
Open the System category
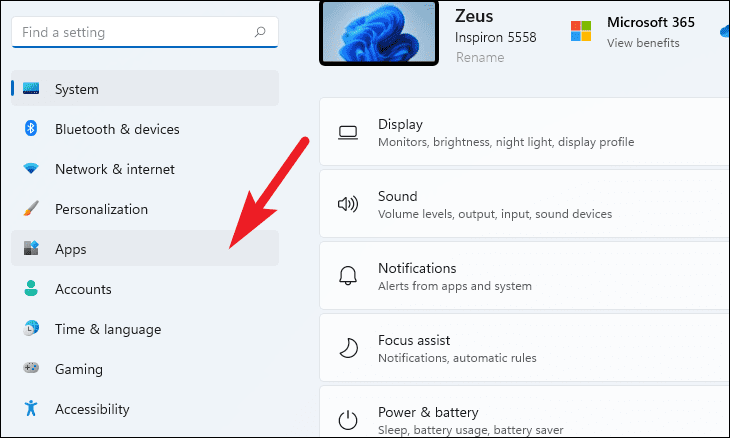click(145, 88)
